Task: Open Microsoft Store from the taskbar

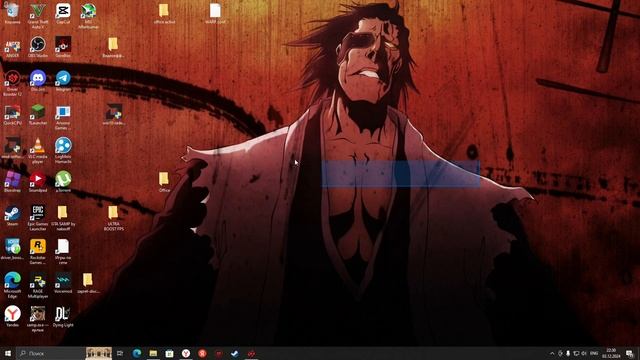Action: (169, 353)
